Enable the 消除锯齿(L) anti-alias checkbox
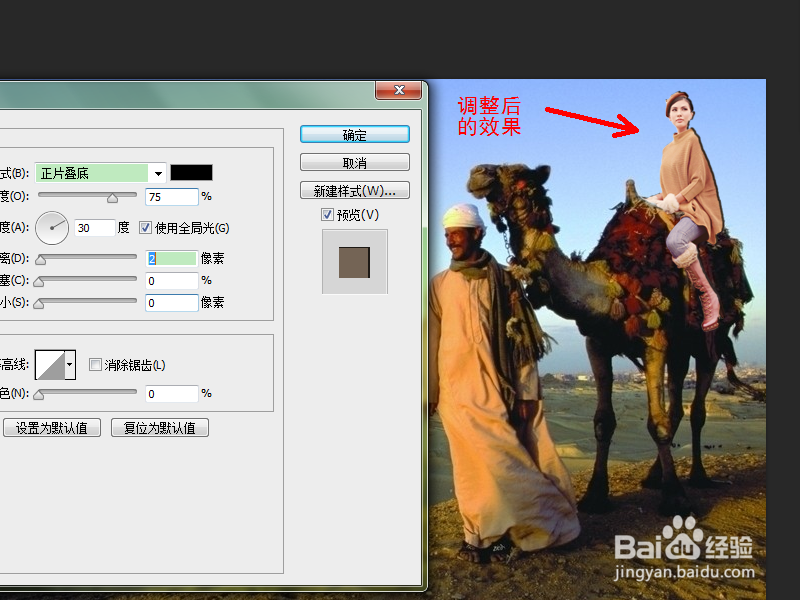 95,364
